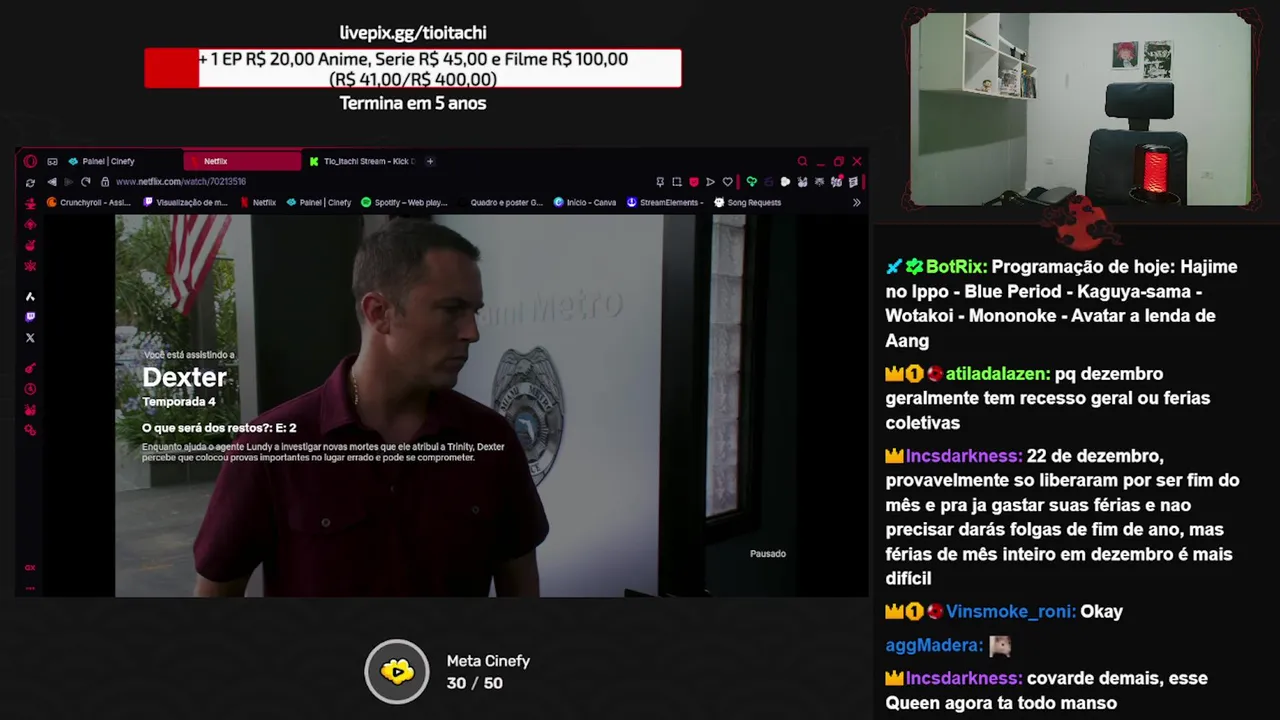Viewport: 1280px width, 720px height.
Task: Open the sidebar clock history icon
Action: tap(30, 389)
